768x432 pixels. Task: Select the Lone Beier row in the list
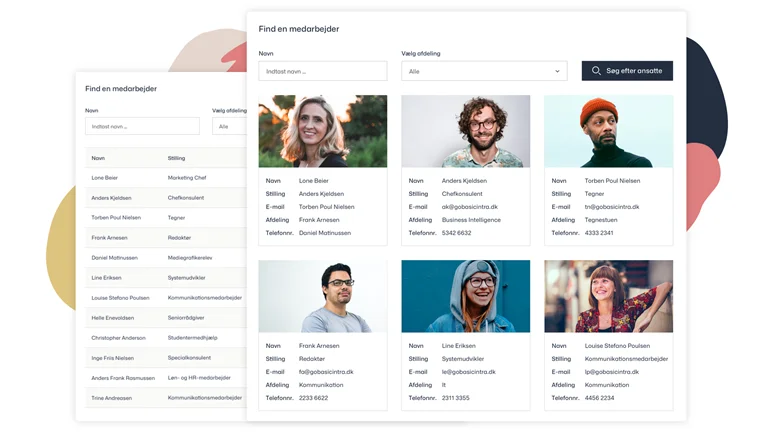[x=166, y=178]
